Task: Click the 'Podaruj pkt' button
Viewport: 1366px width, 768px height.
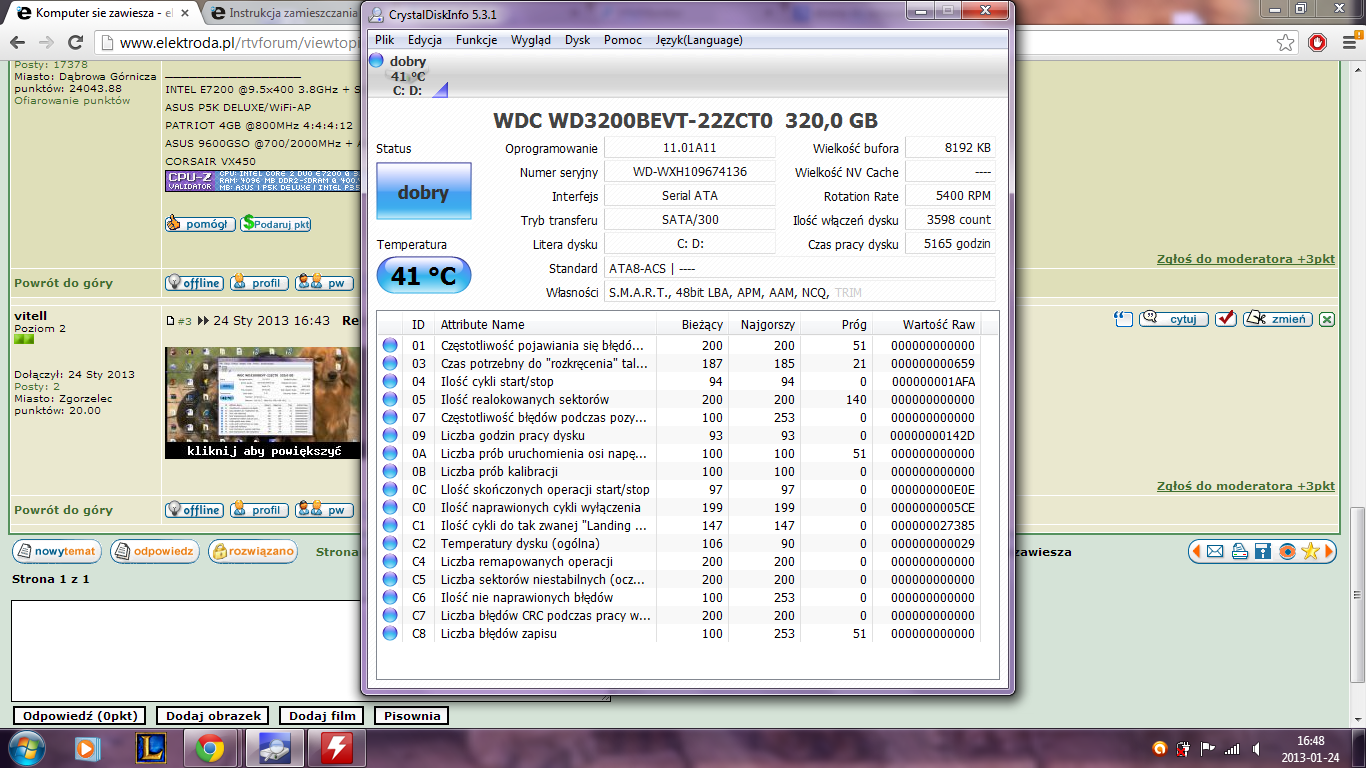Action: point(276,224)
